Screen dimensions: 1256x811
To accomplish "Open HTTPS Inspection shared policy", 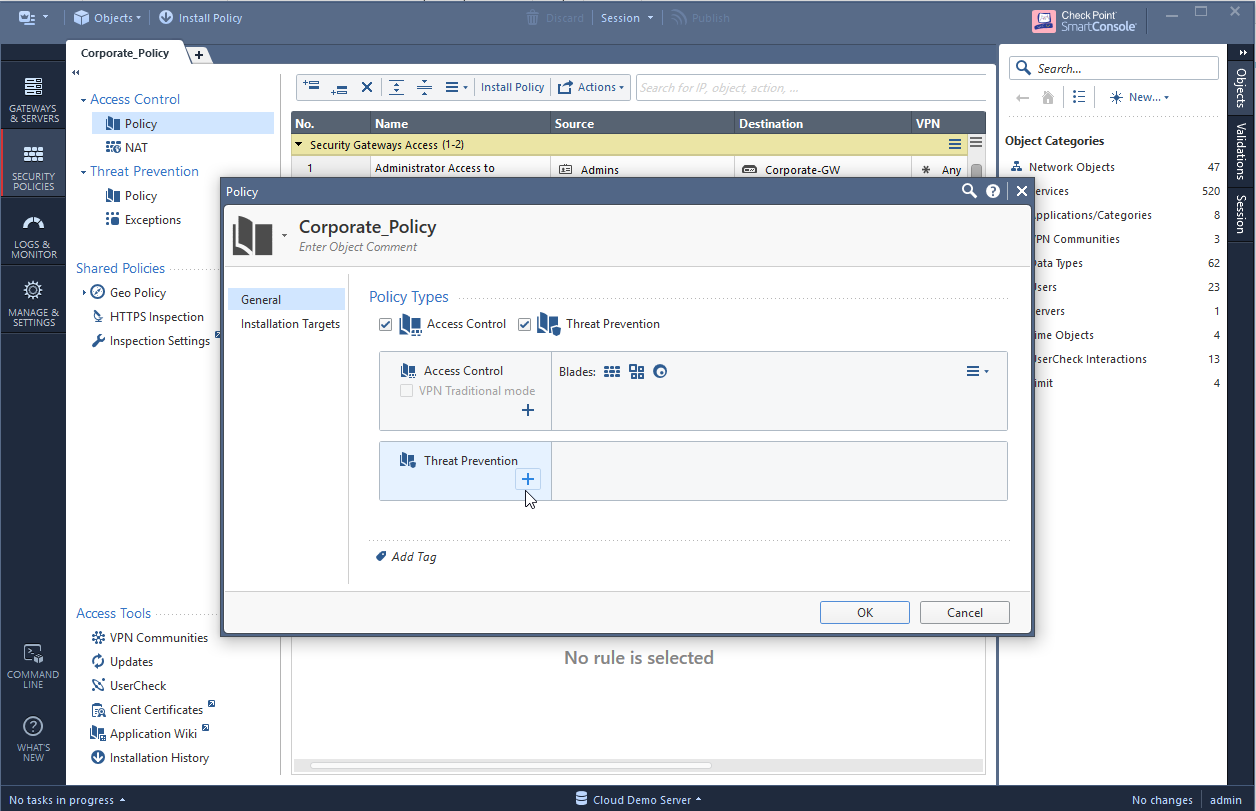I will point(148,317).
